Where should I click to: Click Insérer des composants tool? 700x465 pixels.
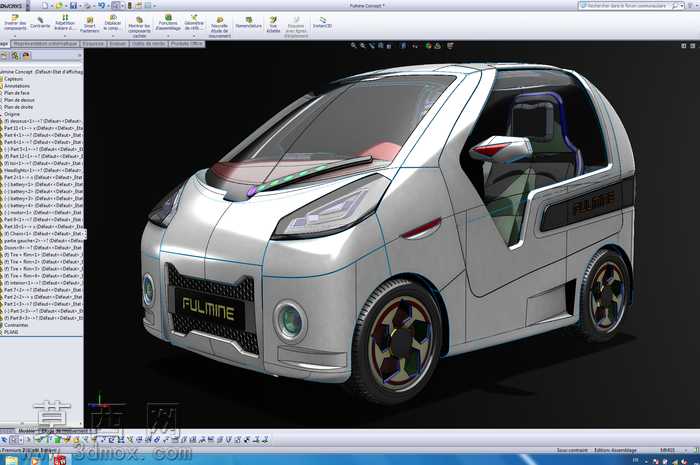(15, 22)
